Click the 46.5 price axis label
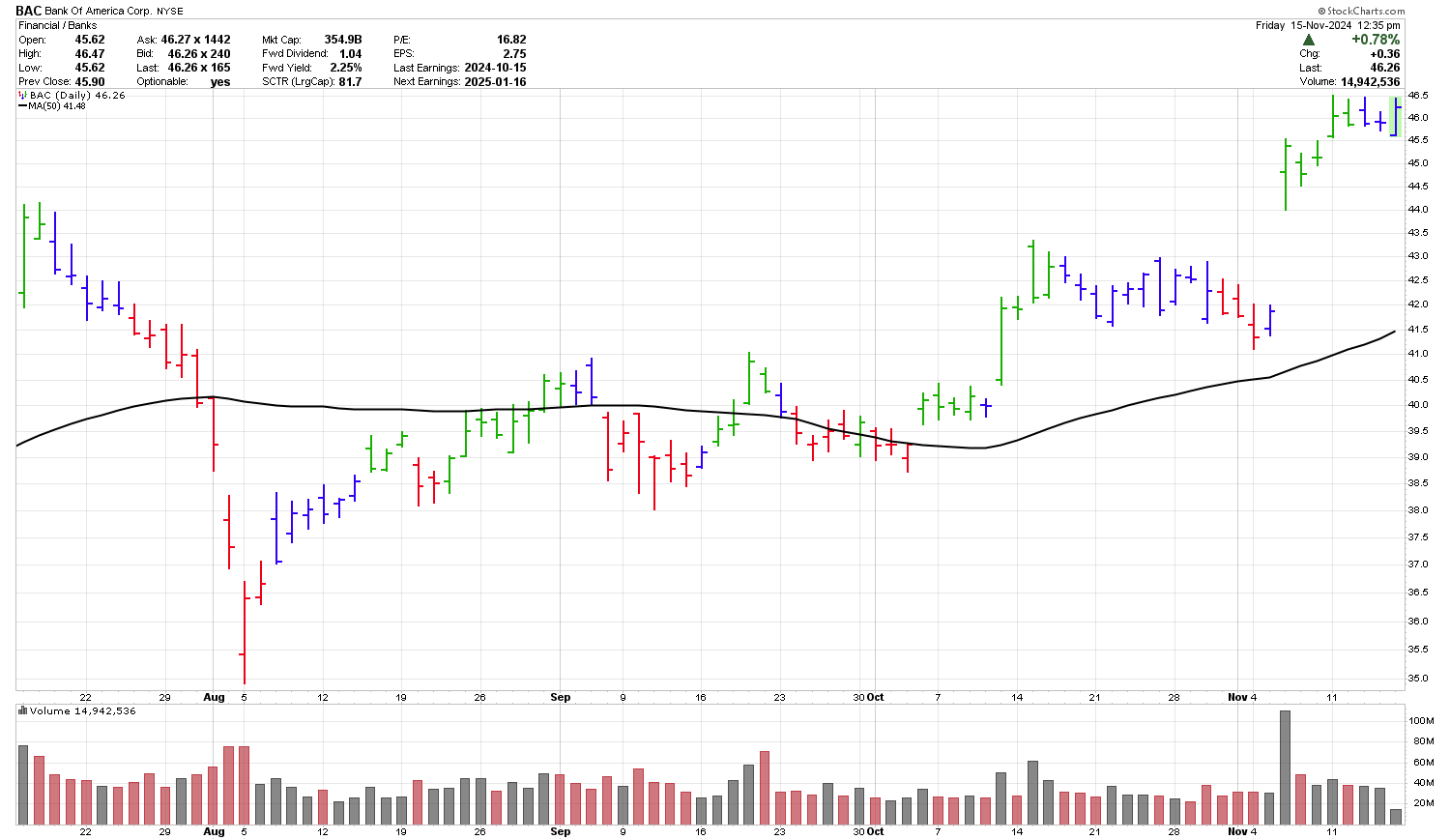The image size is (1450, 840). [1417, 96]
